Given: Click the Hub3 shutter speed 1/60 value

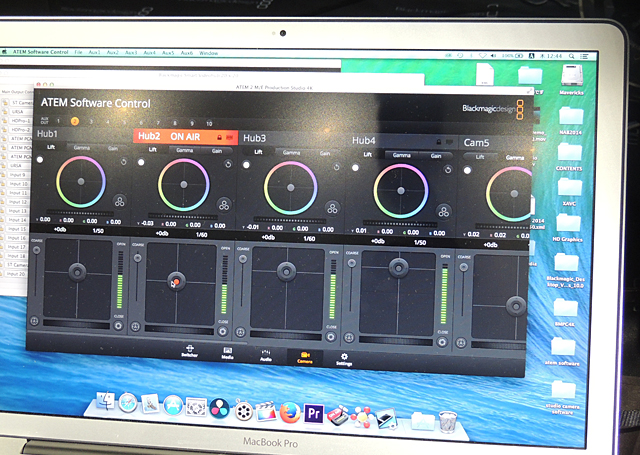Looking at the screenshot, I should [x=309, y=239].
